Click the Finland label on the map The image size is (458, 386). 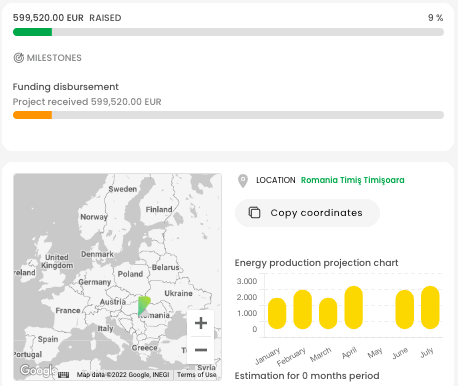(159, 209)
